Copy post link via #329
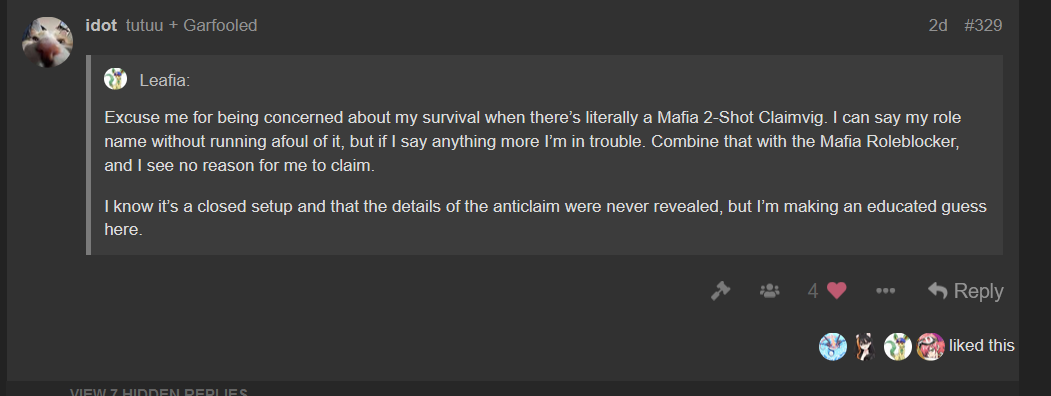The width and height of the screenshot is (1051, 396). 983,25
